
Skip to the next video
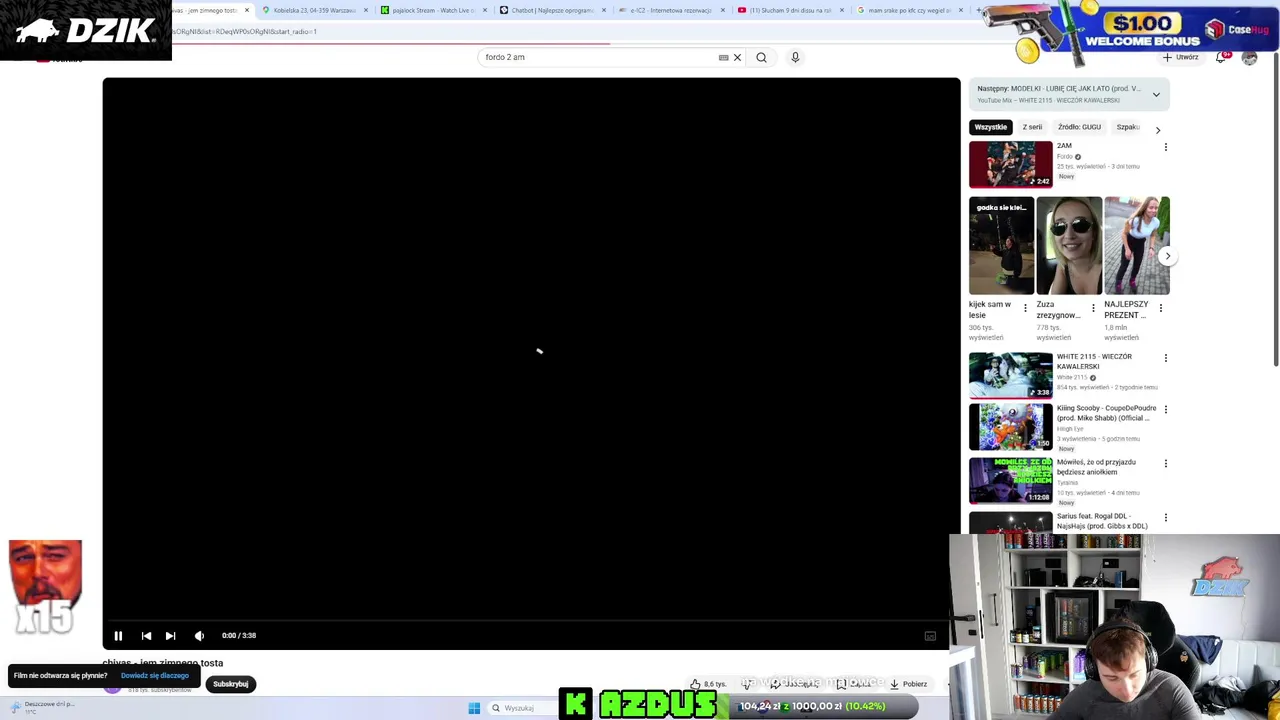click(170, 636)
